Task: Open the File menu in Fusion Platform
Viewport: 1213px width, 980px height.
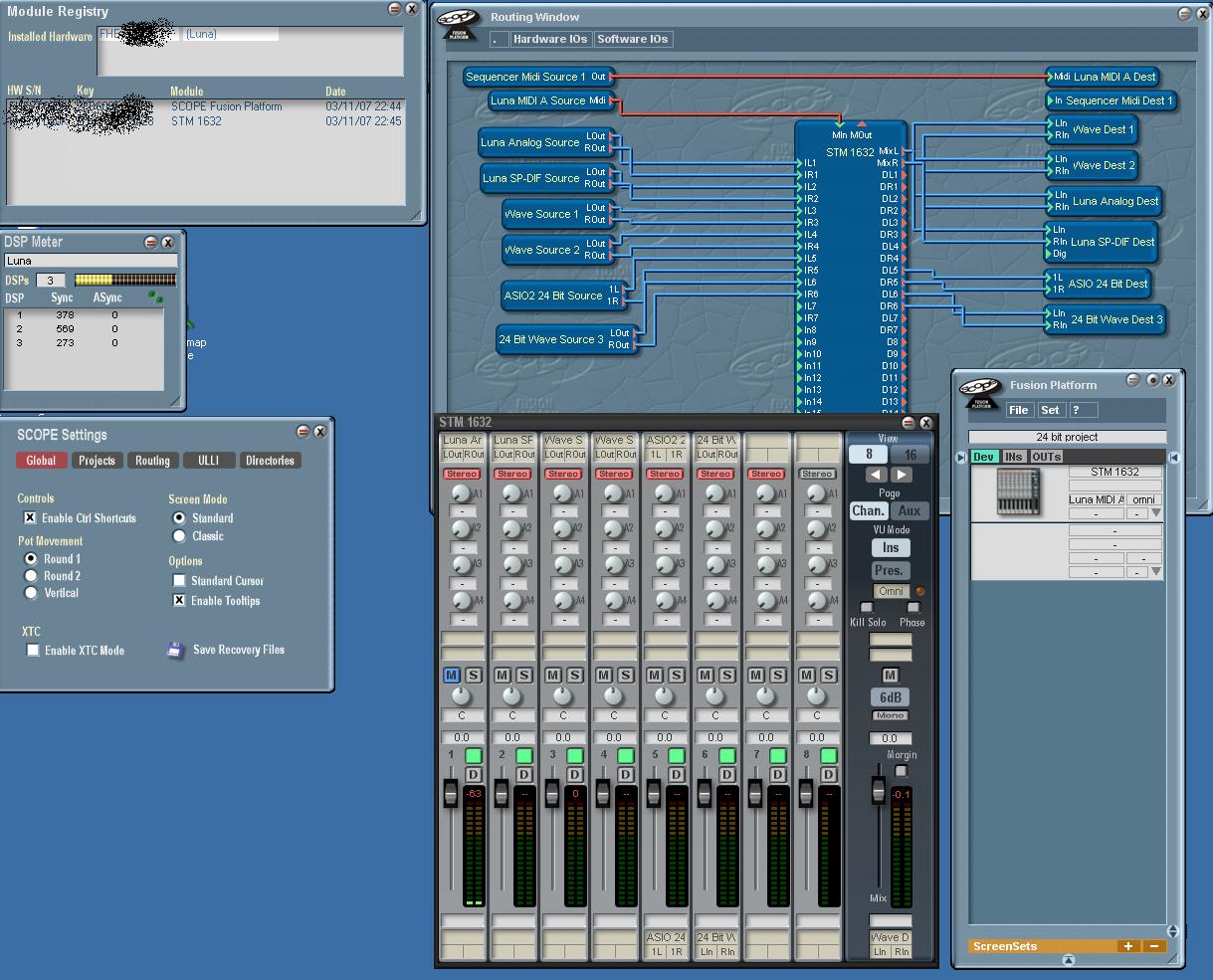Action: click(x=1019, y=410)
